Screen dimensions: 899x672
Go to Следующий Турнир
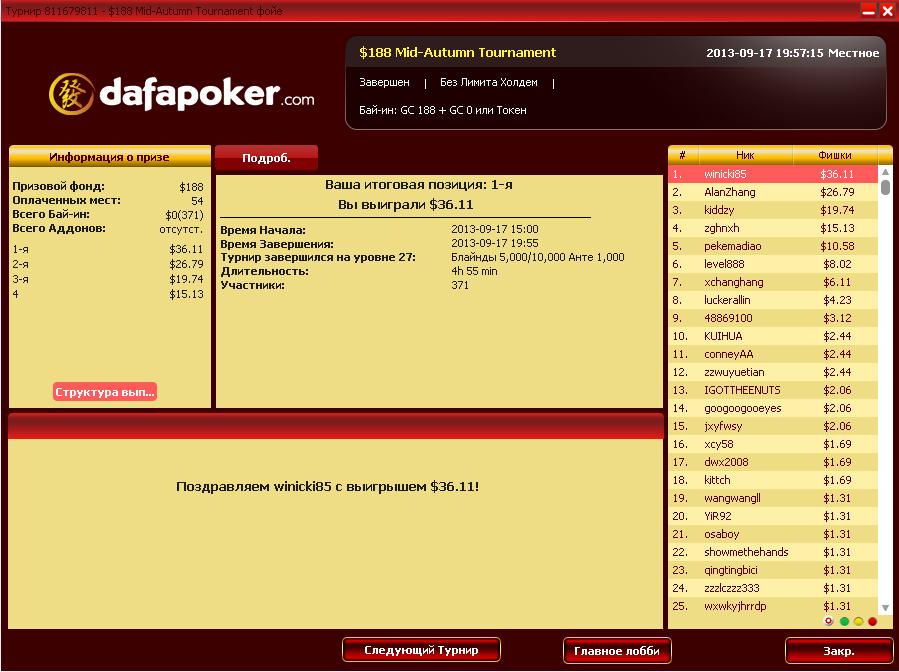[x=421, y=650]
